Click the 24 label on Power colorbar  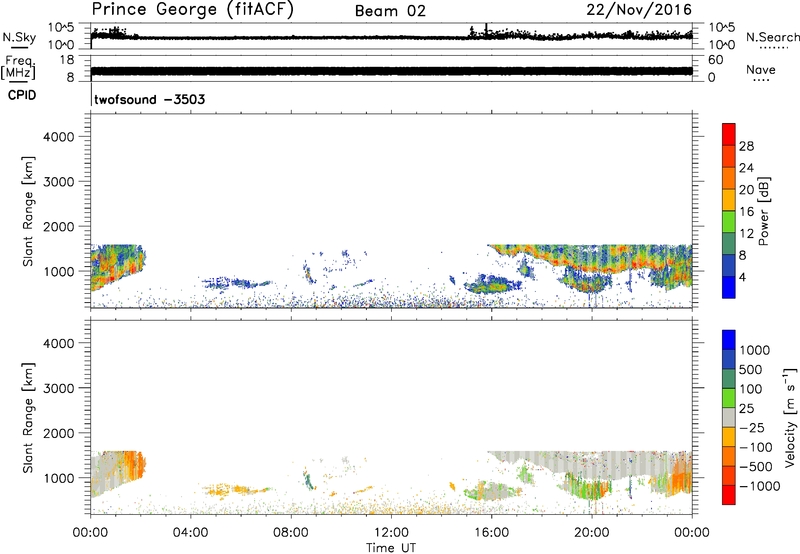point(746,168)
